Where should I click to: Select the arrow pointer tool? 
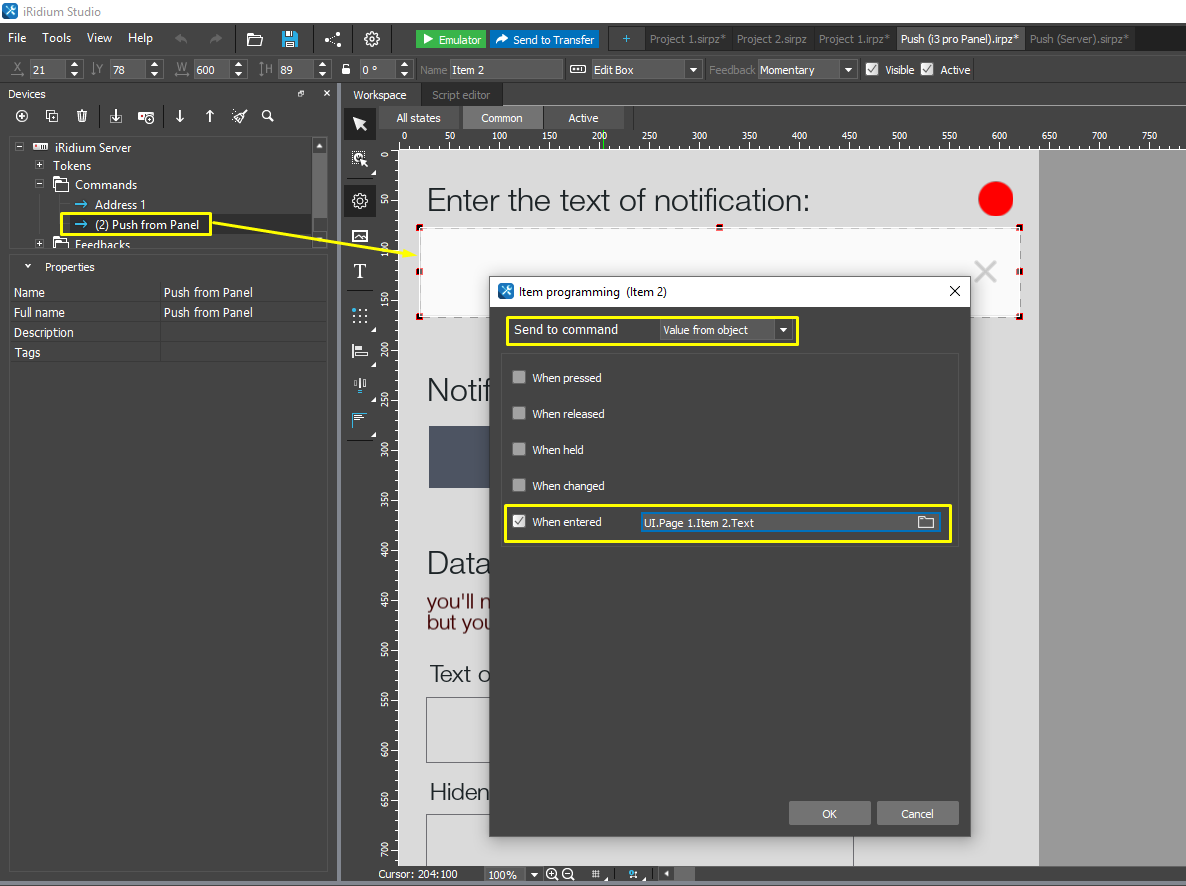[x=360, y=124]
